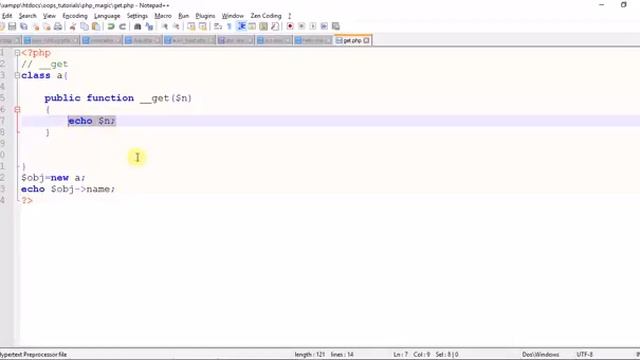The width and height of the screenshot is (640, 360).
Task: Toggle Show All Characters pilcrow icon
Action: tap(229, 27)
